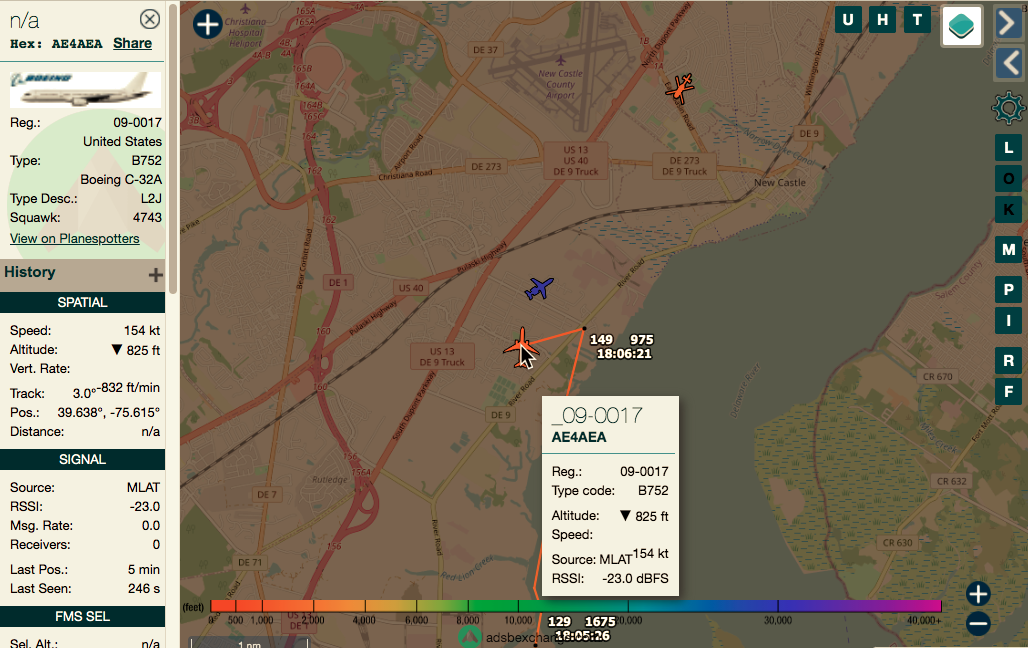Toggle the U map button
Image resolution: width=1028 pixels, height=648 pixels.
[848, 20]
